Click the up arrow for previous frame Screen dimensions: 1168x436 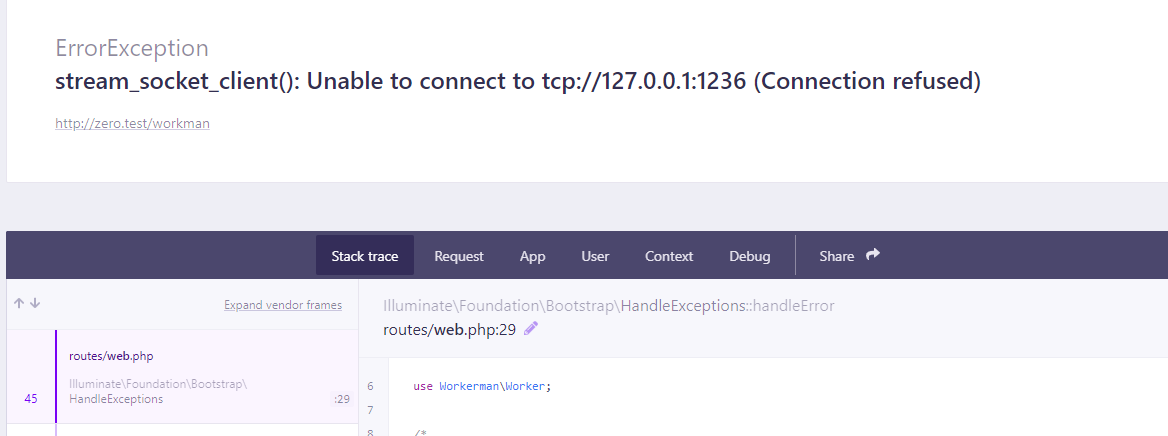point(18,304)
